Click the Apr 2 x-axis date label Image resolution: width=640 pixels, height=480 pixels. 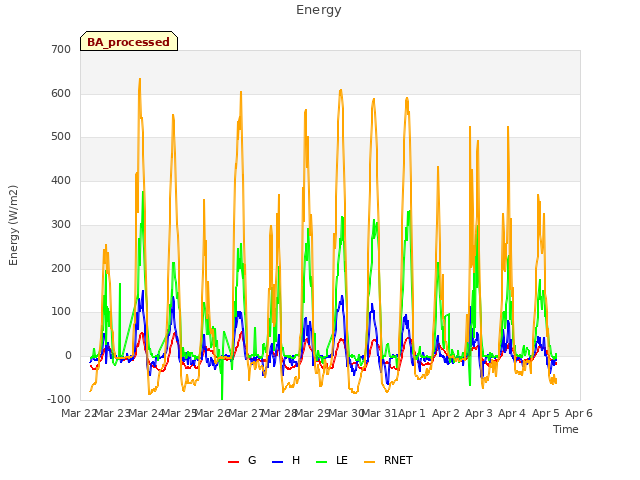coord(446,413)
